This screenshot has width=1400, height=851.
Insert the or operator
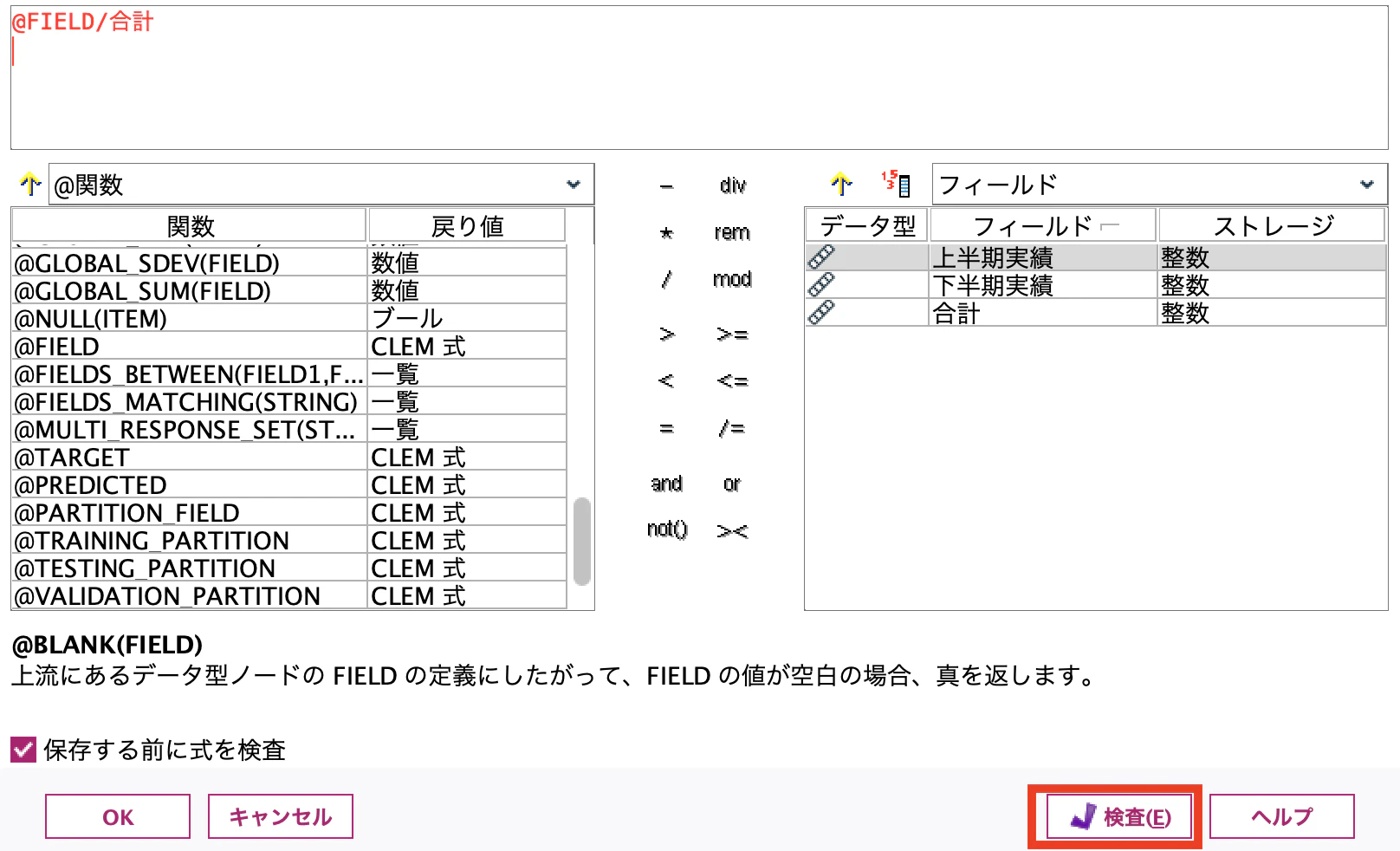tap(732, 484)
